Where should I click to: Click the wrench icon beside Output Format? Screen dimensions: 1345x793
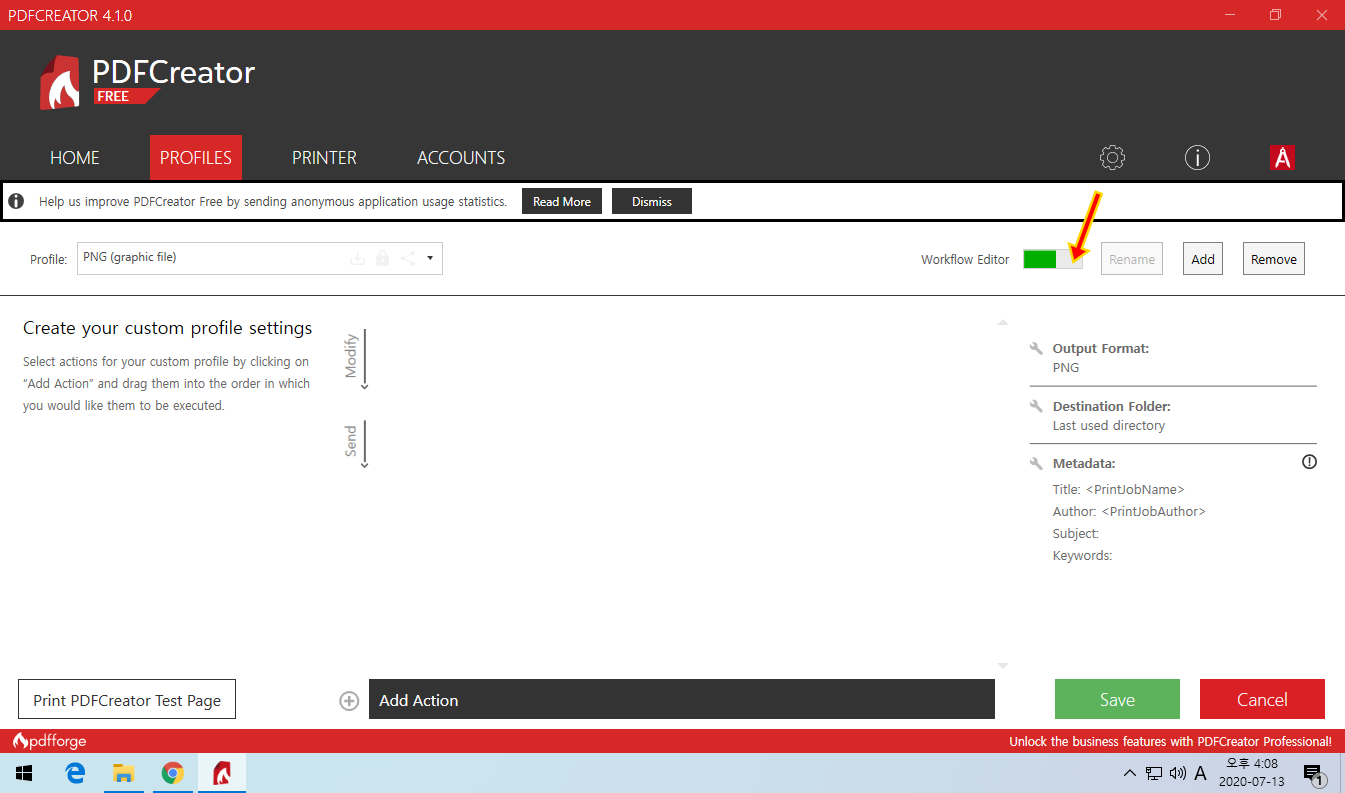(x=1036, y=349)
